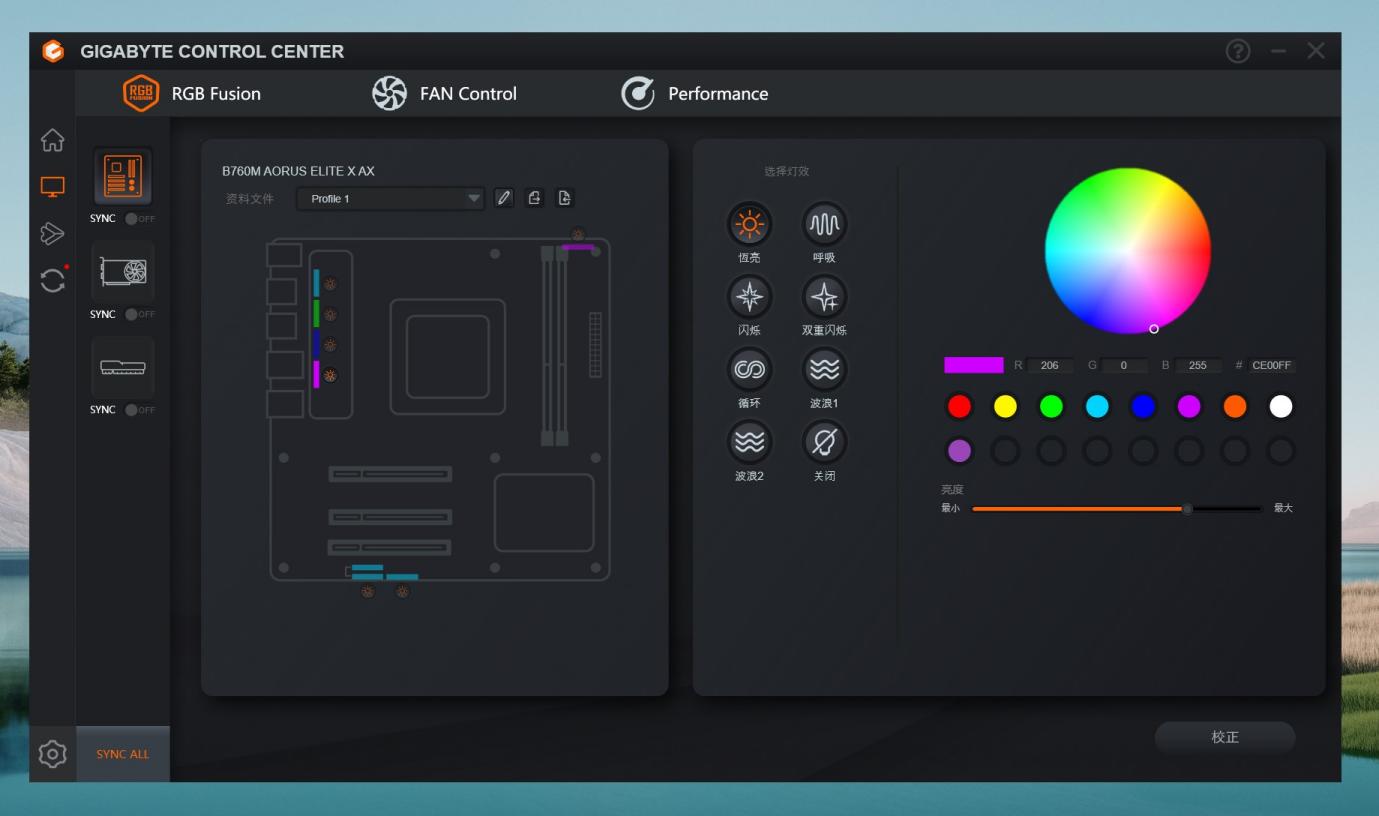Choose the 闪烁 flash lighting effect

749,296
